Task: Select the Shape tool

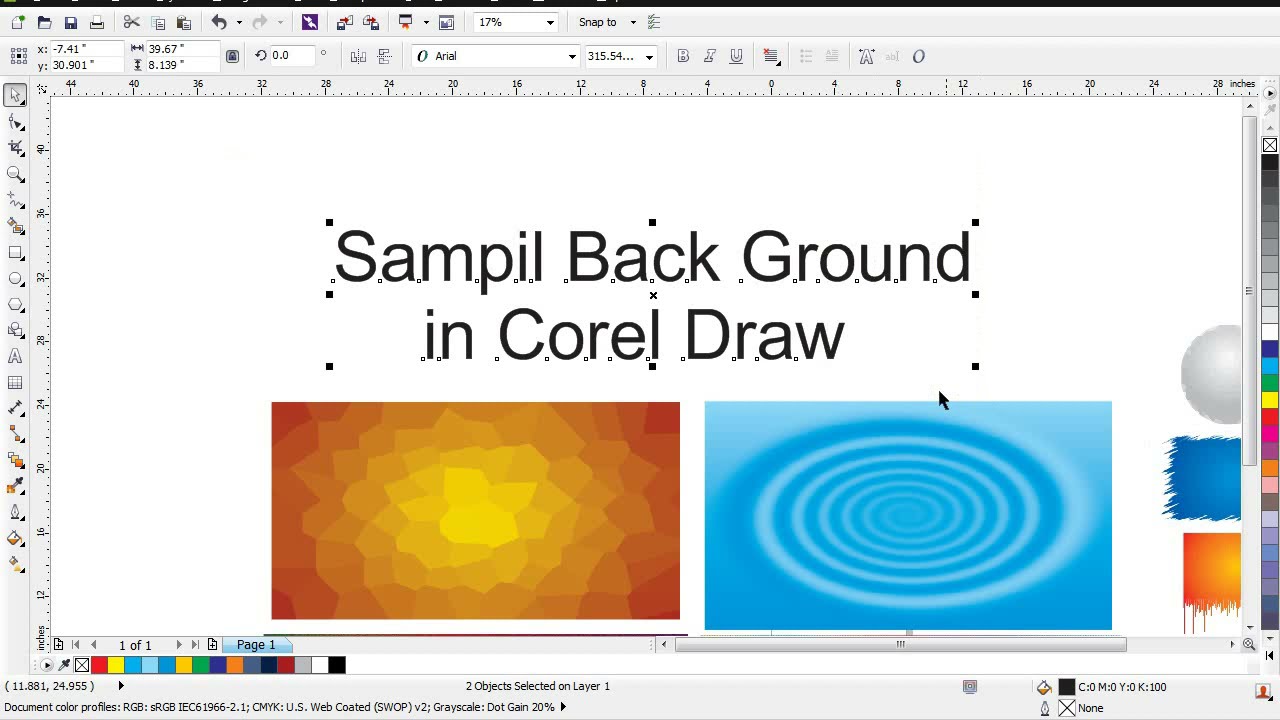Action: point(15,122)
